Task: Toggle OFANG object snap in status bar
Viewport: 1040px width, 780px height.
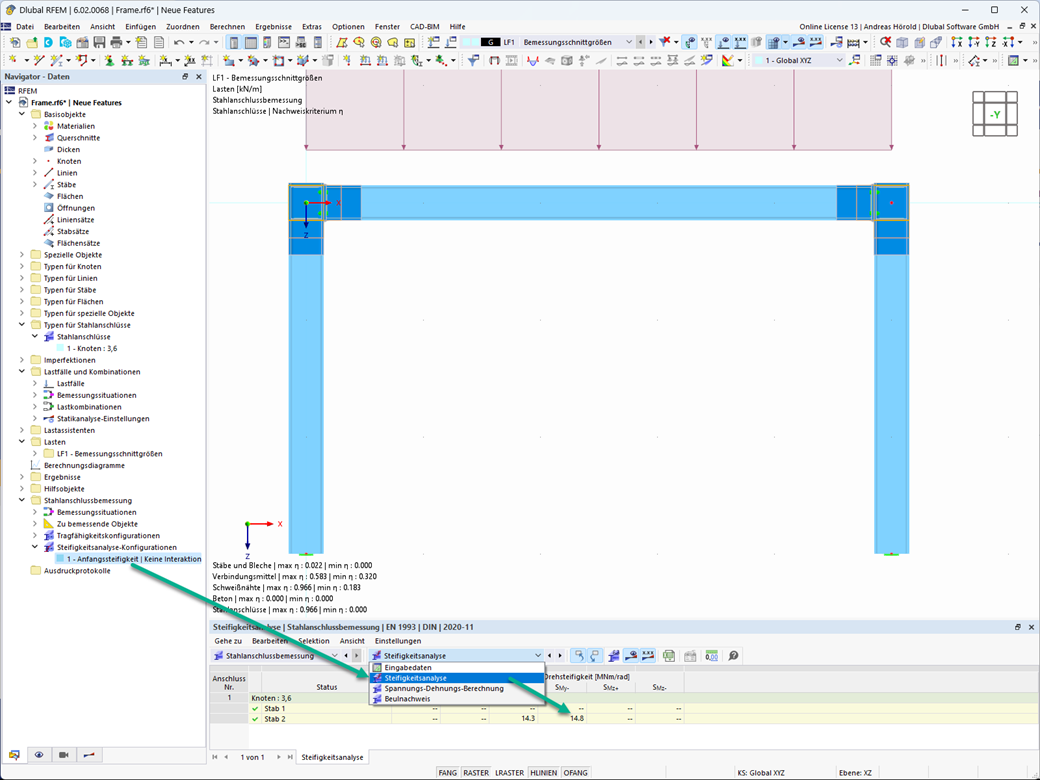Action: (x=575, y=773)
